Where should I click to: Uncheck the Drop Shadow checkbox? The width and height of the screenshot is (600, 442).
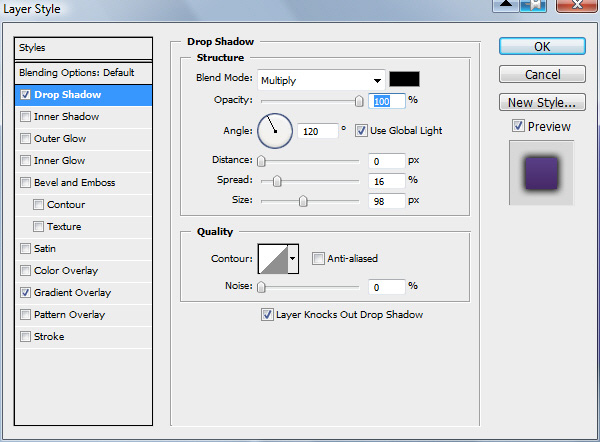(25, 95)
